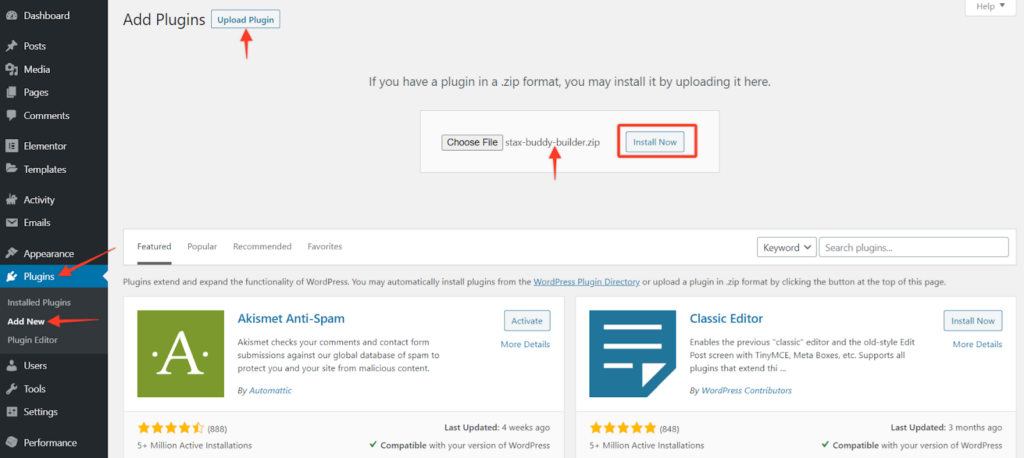
Task: Click the Comments bubble icon
Action: [11, 116]
